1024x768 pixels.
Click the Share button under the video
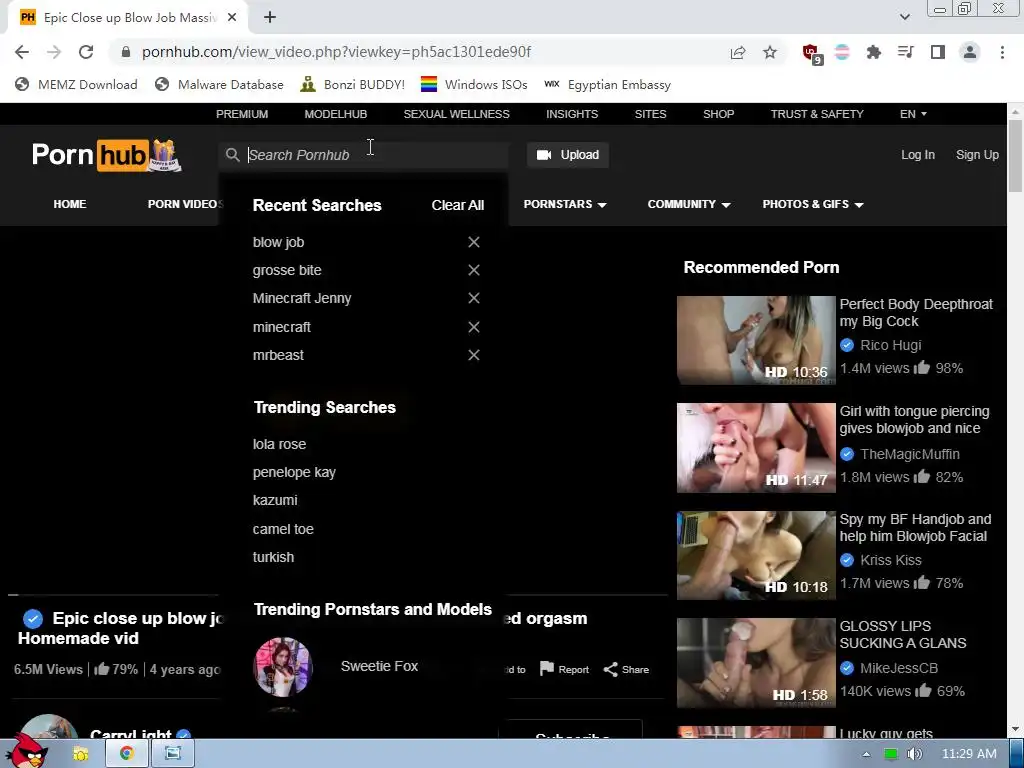coord(626,669)
